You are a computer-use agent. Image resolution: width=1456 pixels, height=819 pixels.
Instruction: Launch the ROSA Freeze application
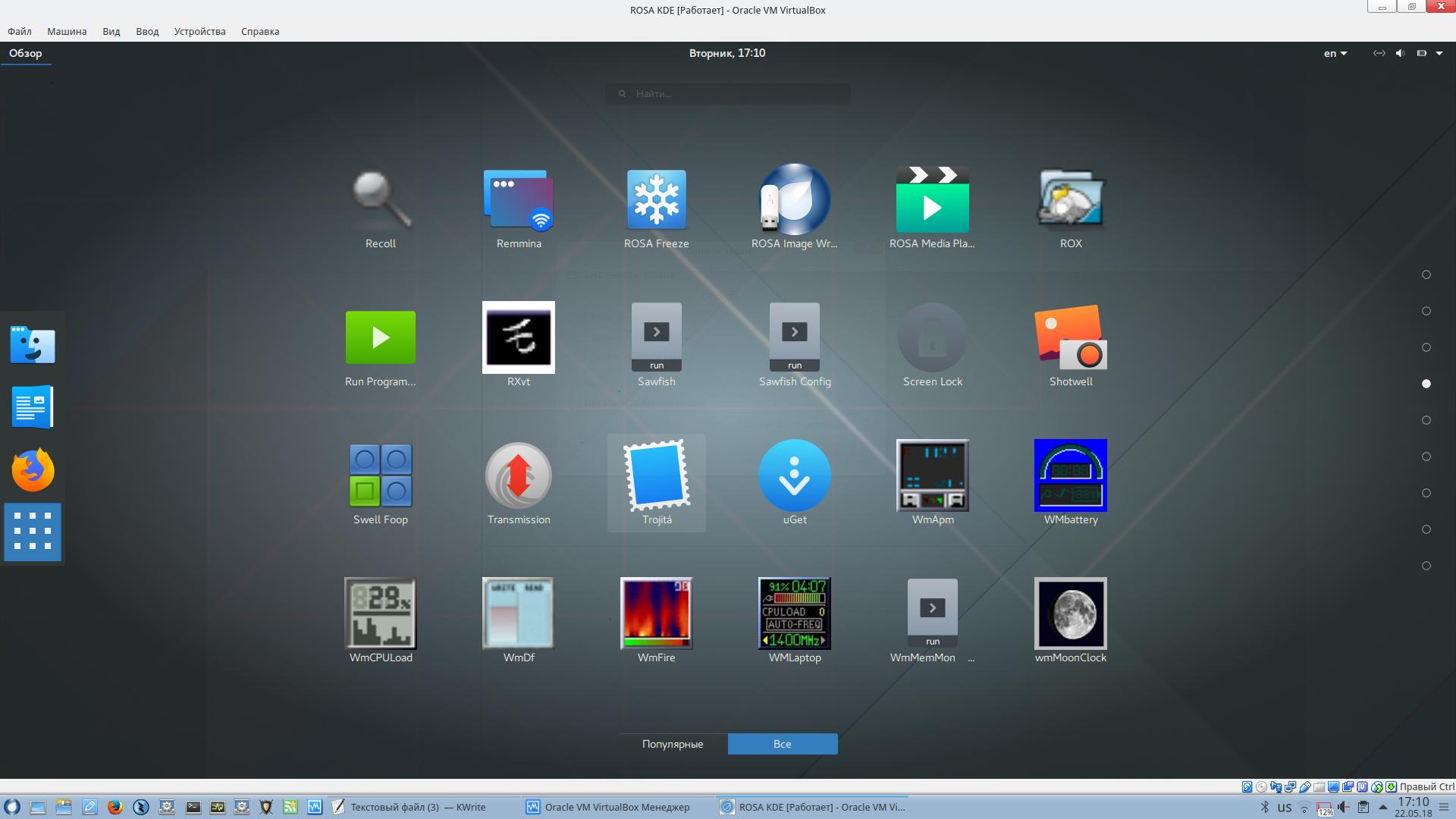coord(656,200)
